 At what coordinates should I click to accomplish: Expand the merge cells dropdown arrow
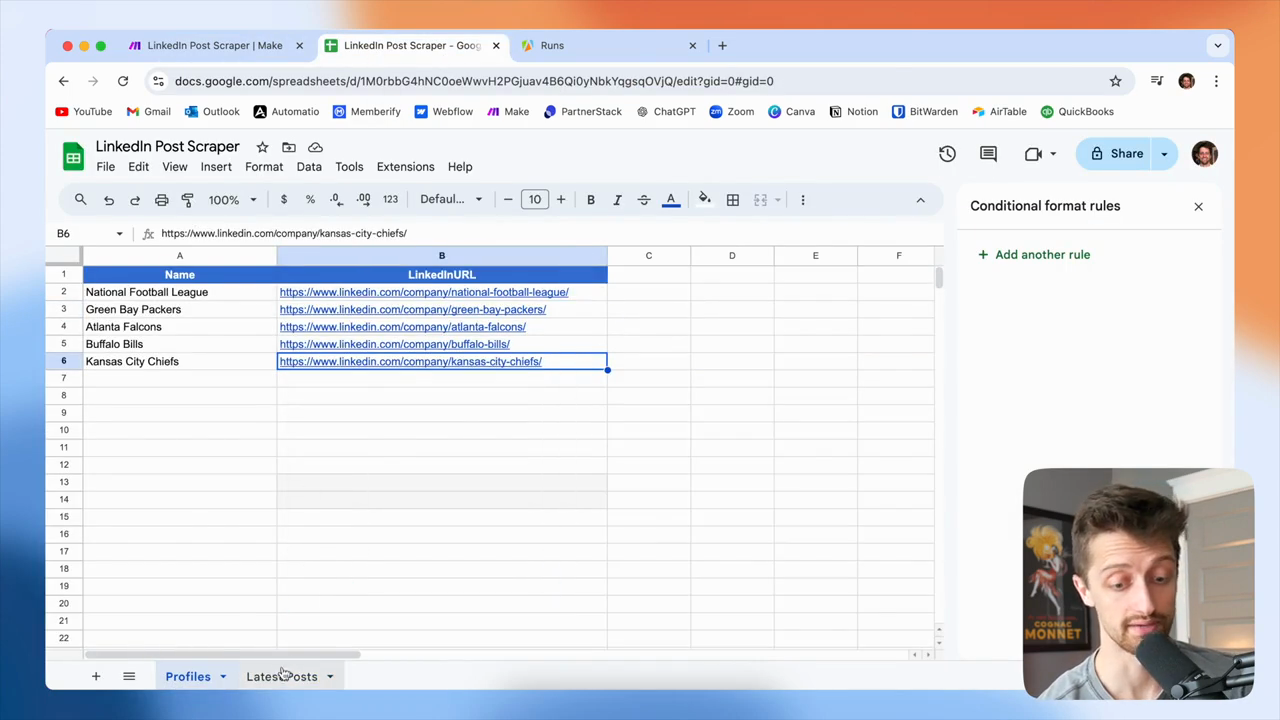pyautogui.click(x=777, y=200)
